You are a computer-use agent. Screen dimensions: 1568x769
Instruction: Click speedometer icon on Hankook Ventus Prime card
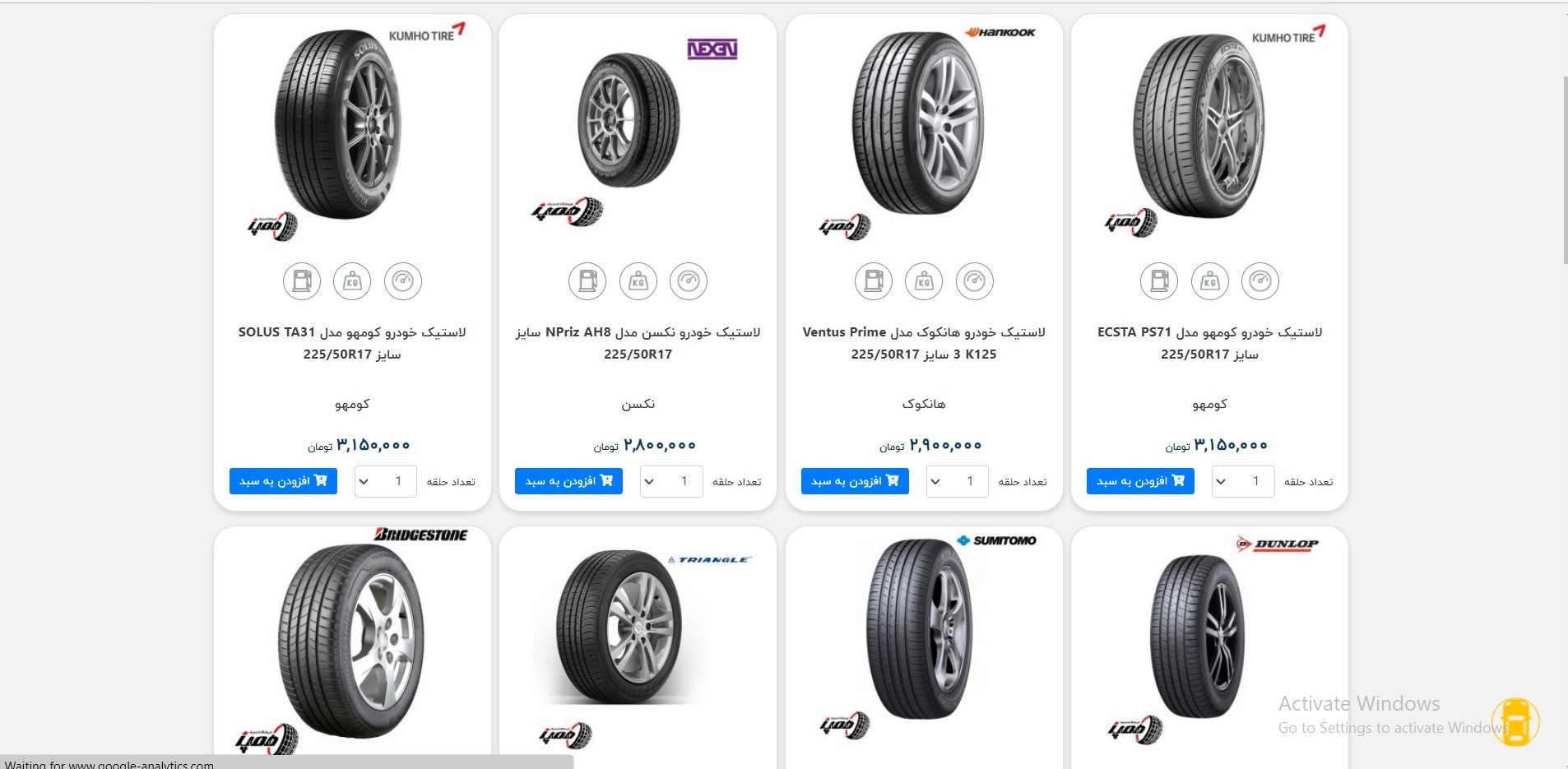coord(974,281)
